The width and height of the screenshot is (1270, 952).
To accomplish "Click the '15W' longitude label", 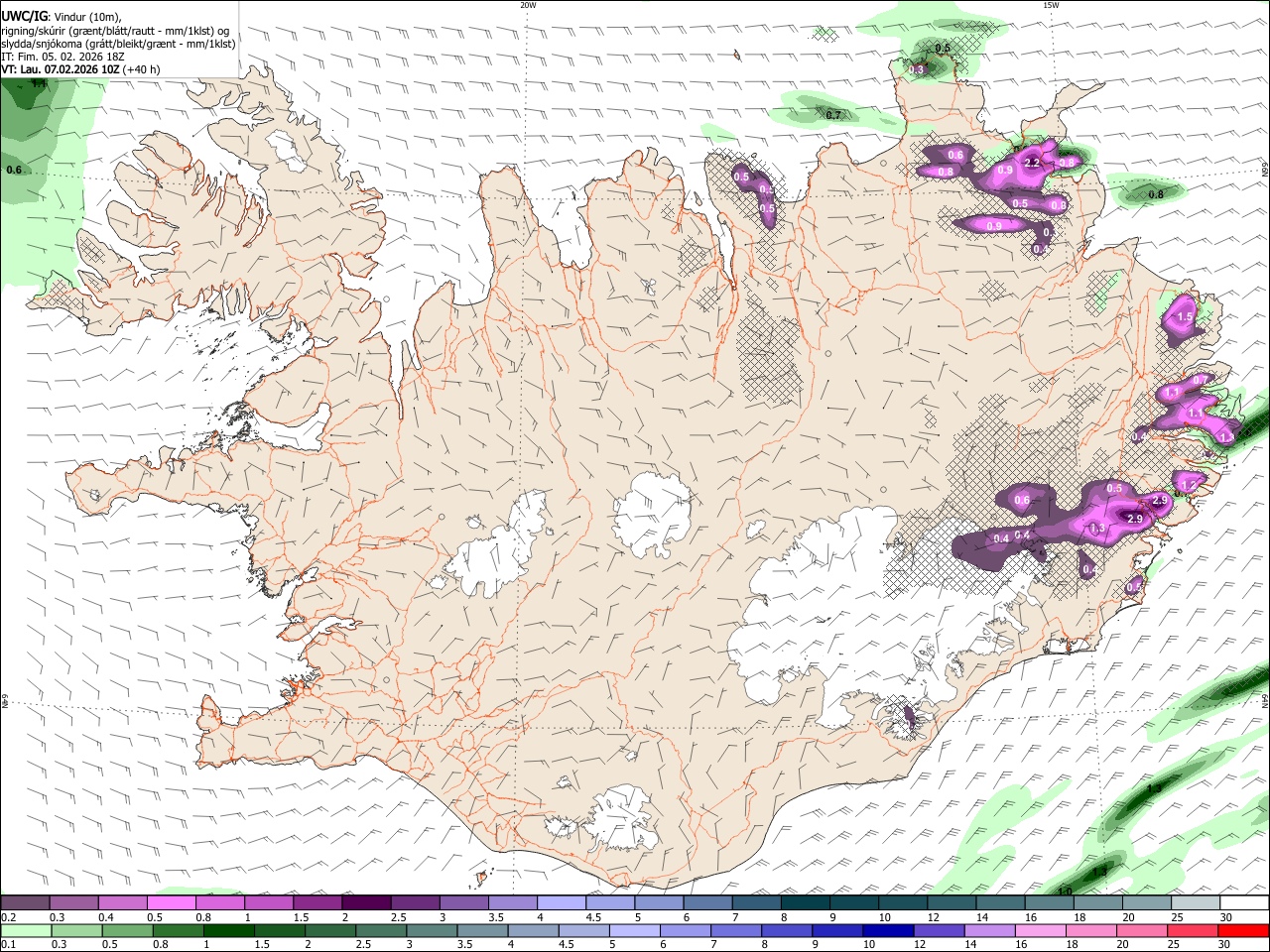I will 1051,5.
